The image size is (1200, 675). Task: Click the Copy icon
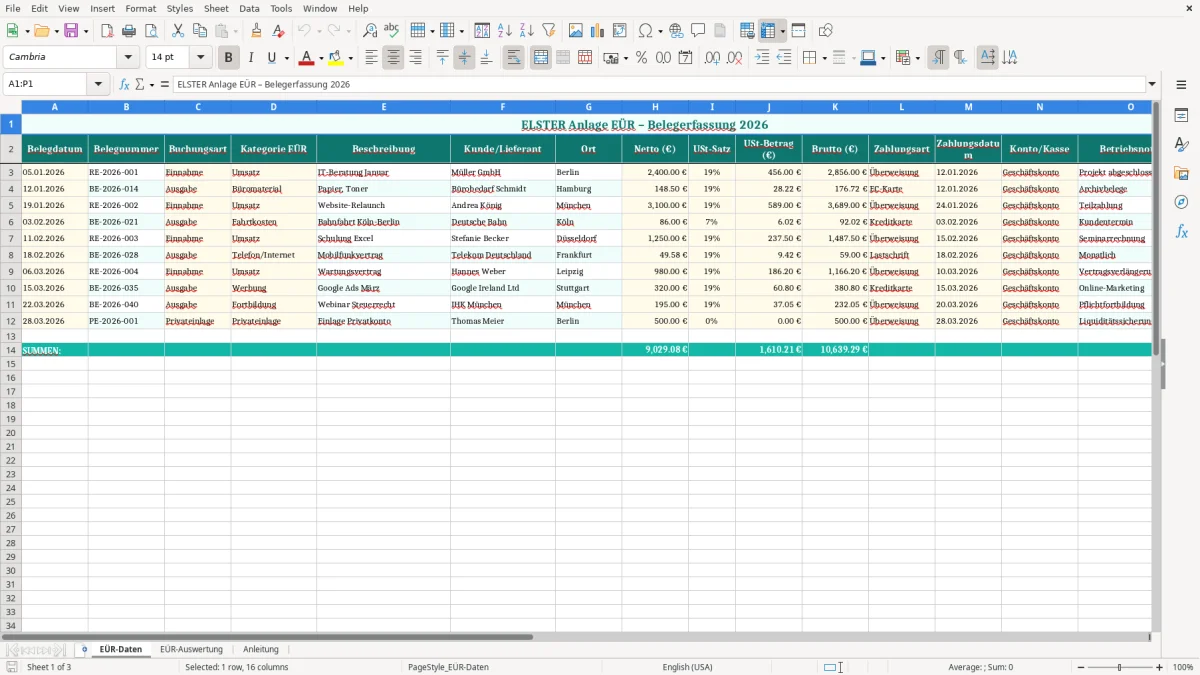click(200, 31)
